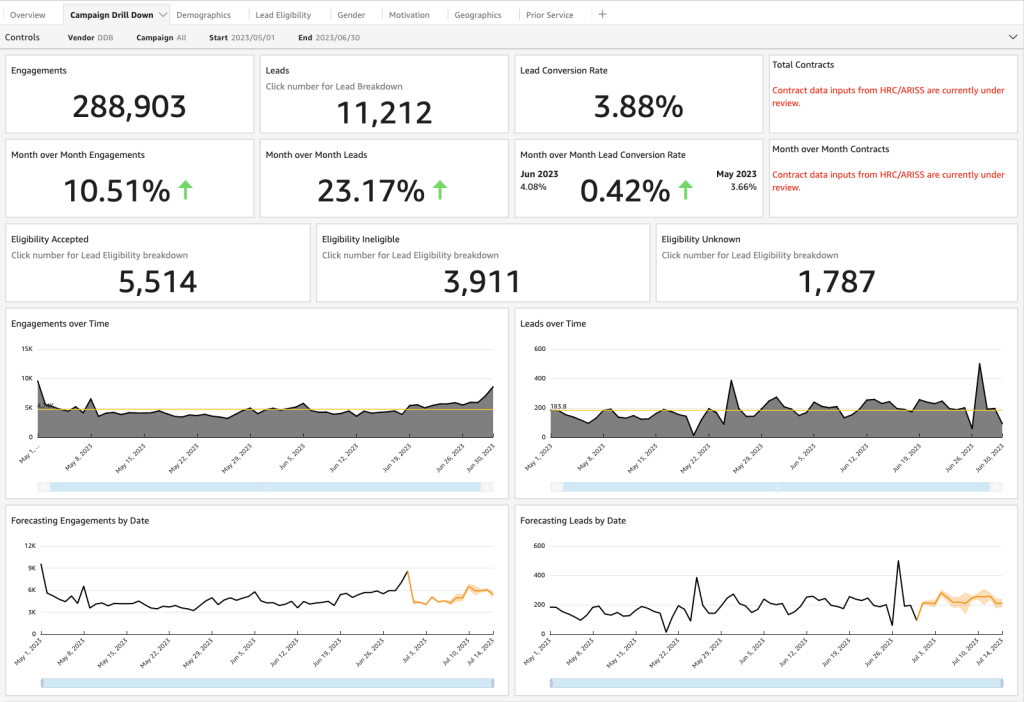Screen dimensions: 1024x702
Task: Switch to the Geographics tab
Action: (x=477, y=14)
